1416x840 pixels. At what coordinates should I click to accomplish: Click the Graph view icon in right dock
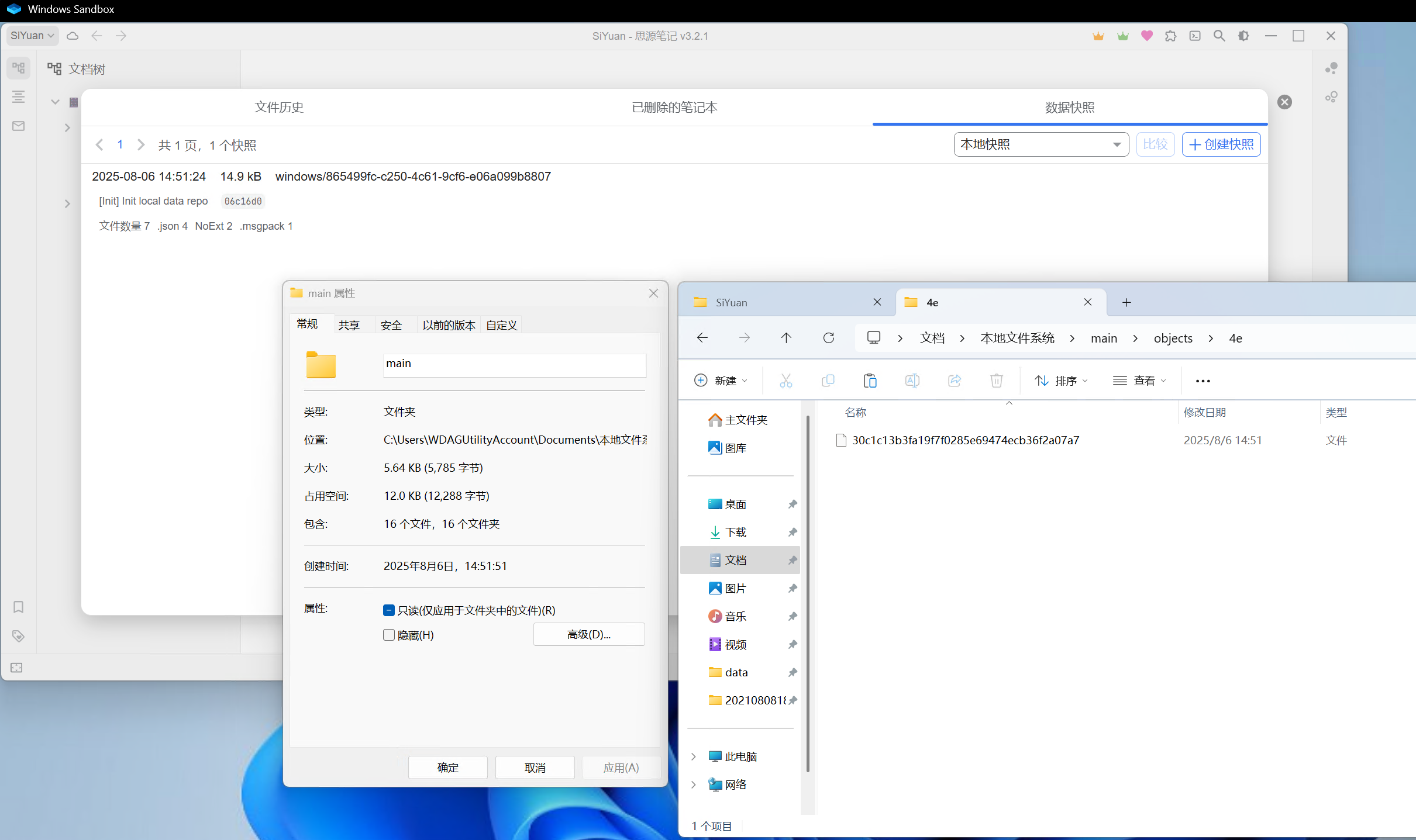1331,68
